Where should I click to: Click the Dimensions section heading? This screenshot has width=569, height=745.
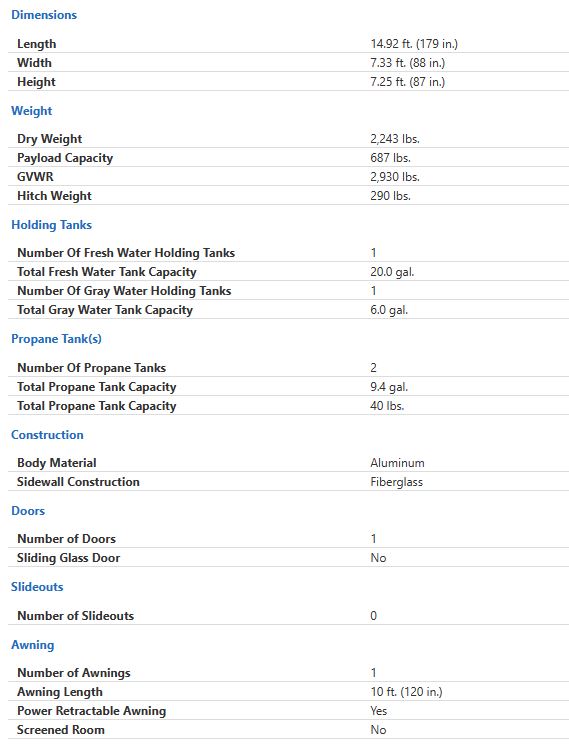click(x=44, y=15)
